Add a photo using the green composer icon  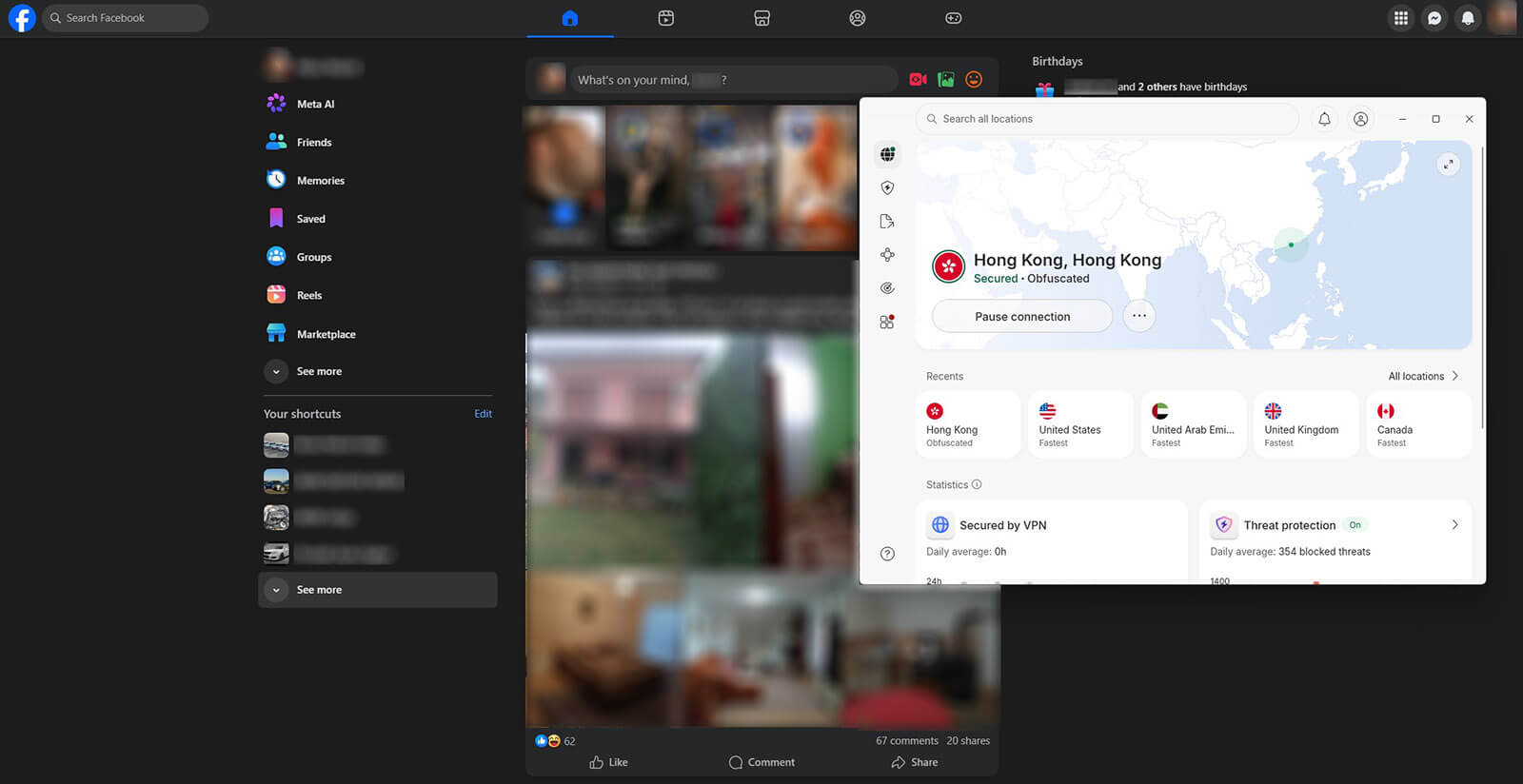tap(946, 80)
